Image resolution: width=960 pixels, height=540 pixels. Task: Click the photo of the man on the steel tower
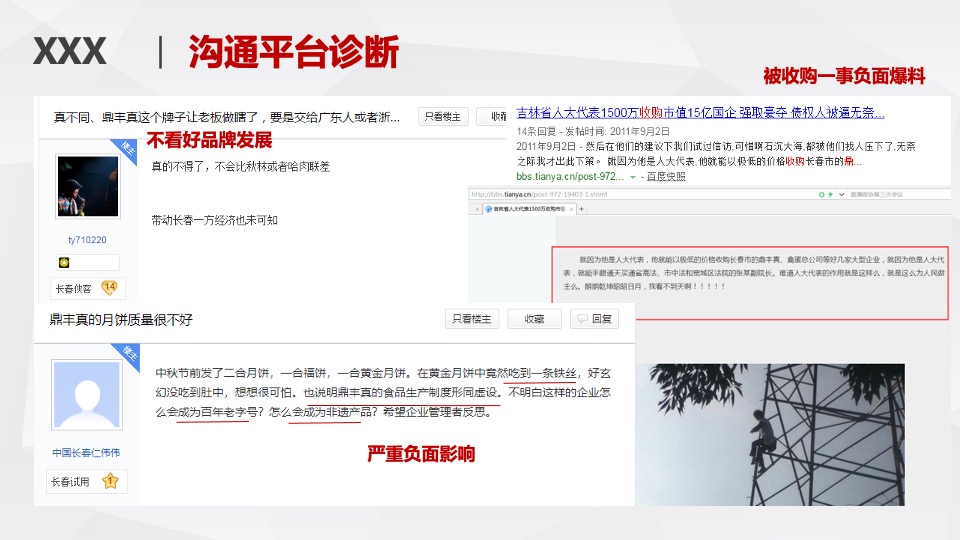pos(770,434)
